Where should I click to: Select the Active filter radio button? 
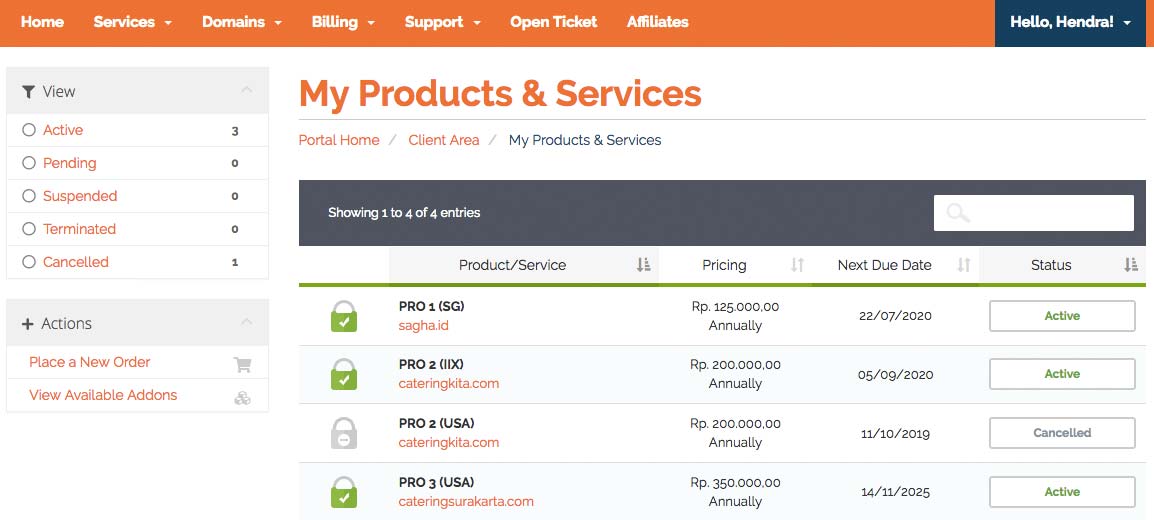click(29, 130)
